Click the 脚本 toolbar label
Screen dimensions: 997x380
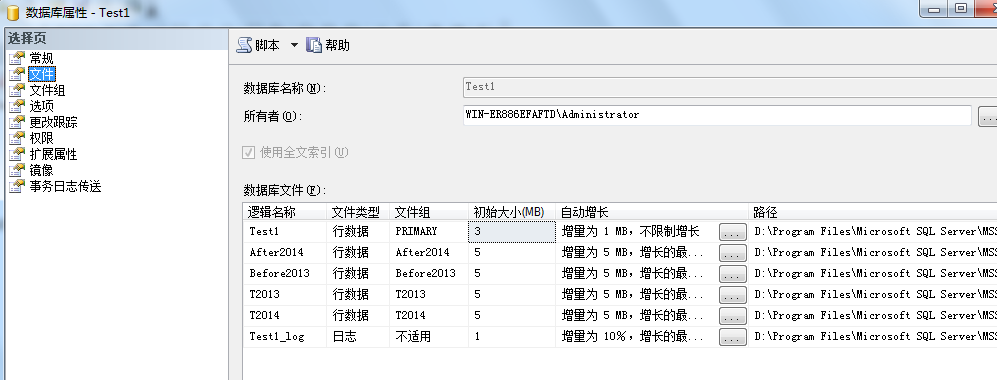pyautogui.click(x=268, y=45)
